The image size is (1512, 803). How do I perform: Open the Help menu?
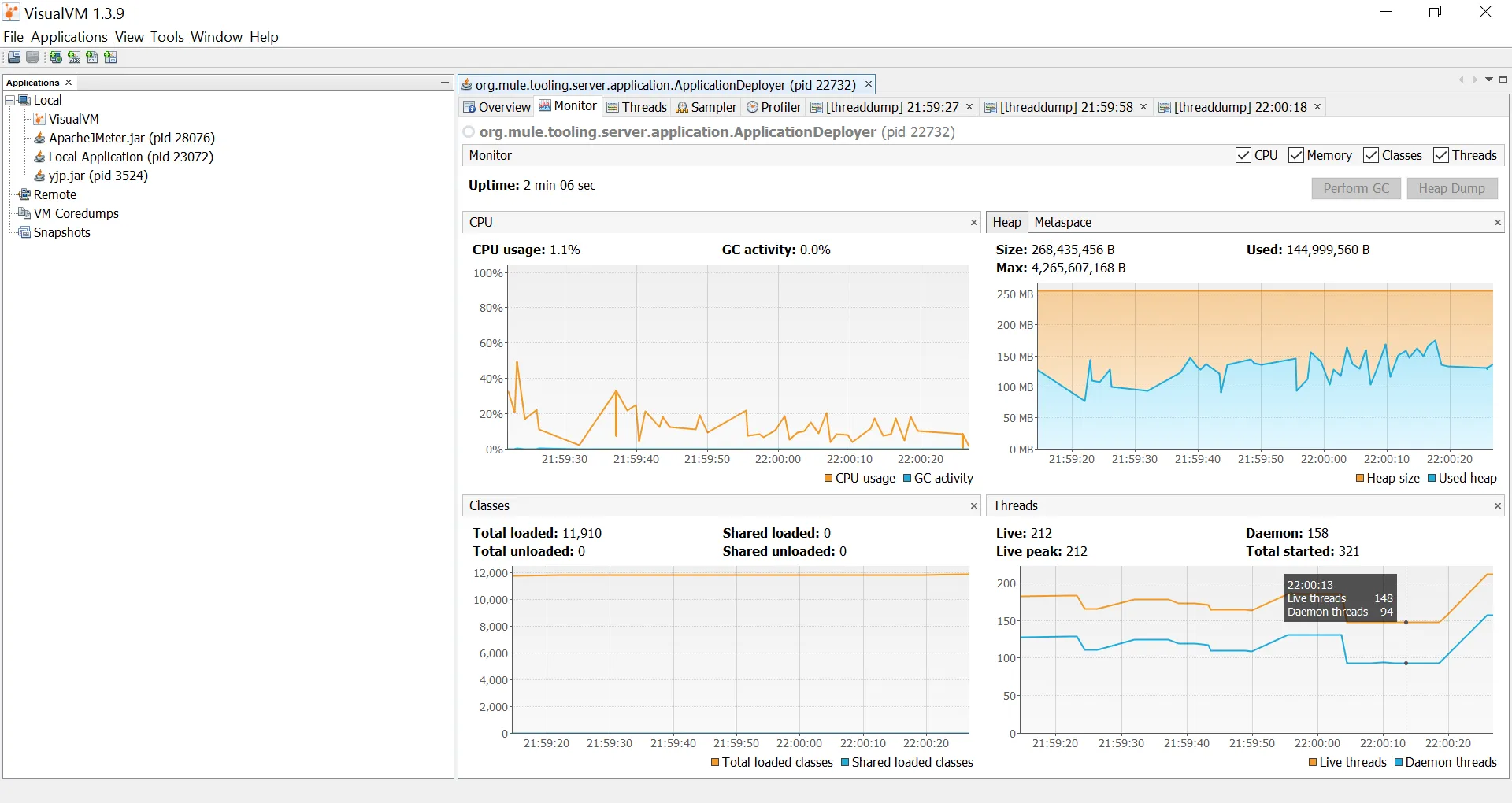264,37
